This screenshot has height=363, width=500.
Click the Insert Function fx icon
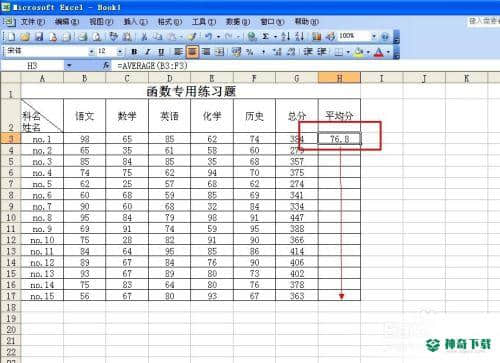point(106,65)
